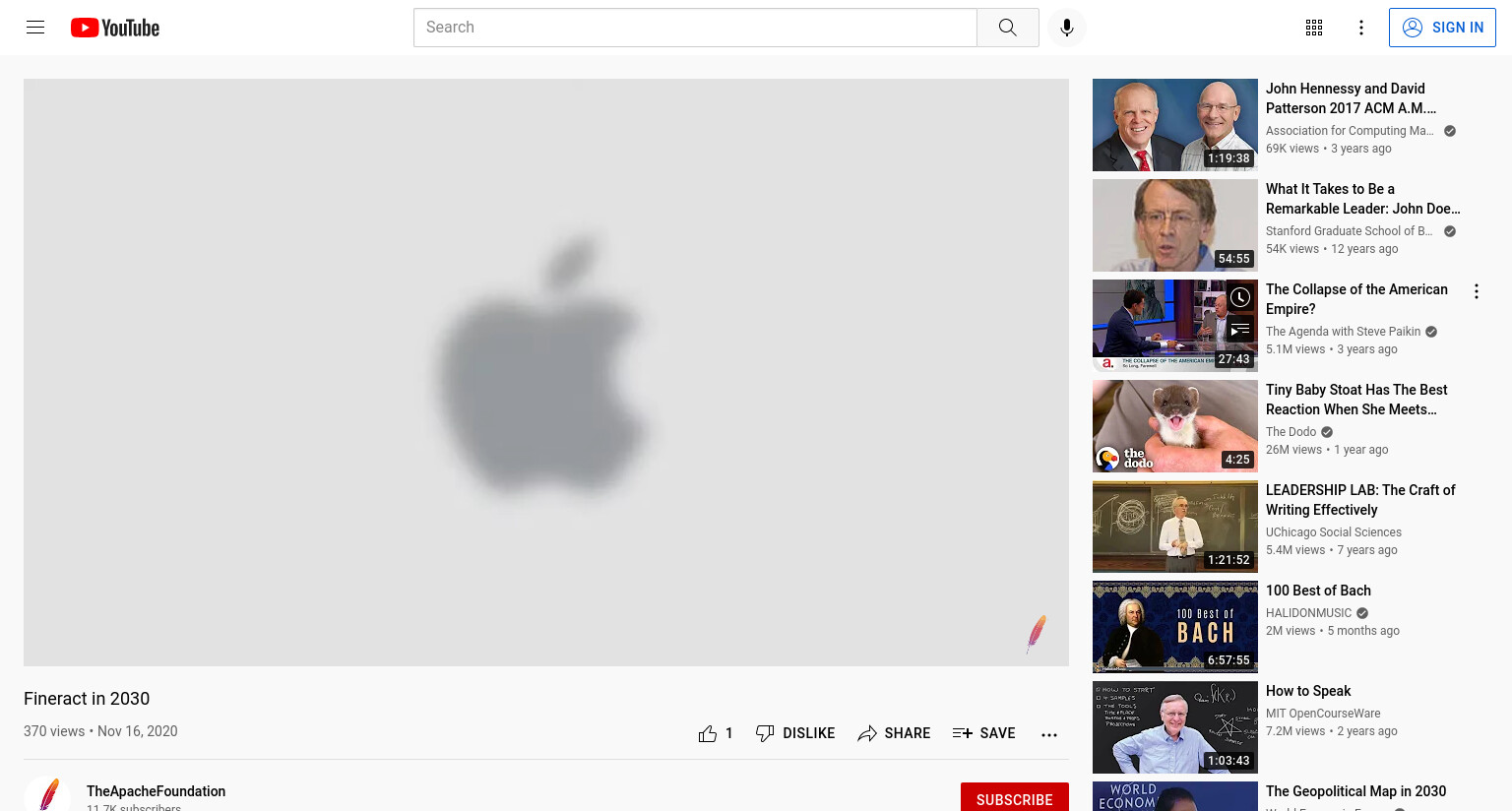This screenshot has width=1512, height=811.
Task: Click in the Search input field
Action: (x=695, y=28)
